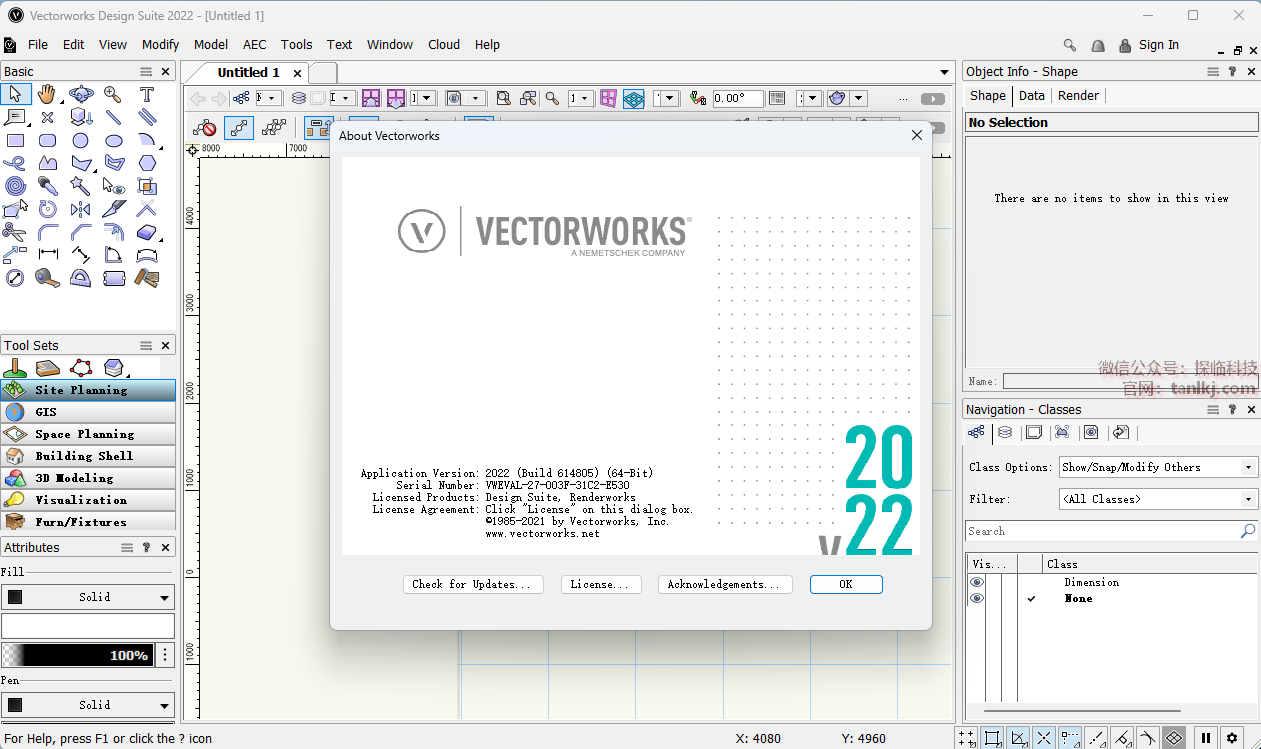Switch to the Render tab
The image size is (1261, 749).
[1078, 96]
